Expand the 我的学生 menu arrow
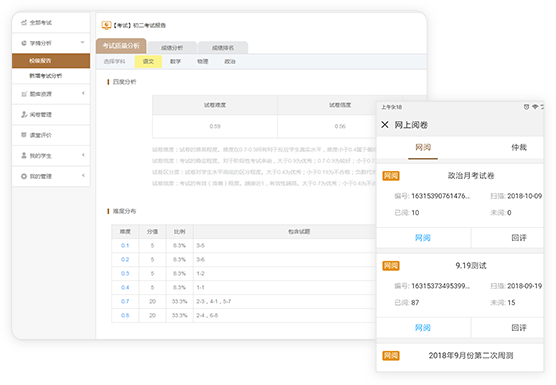 click(83, 155)
